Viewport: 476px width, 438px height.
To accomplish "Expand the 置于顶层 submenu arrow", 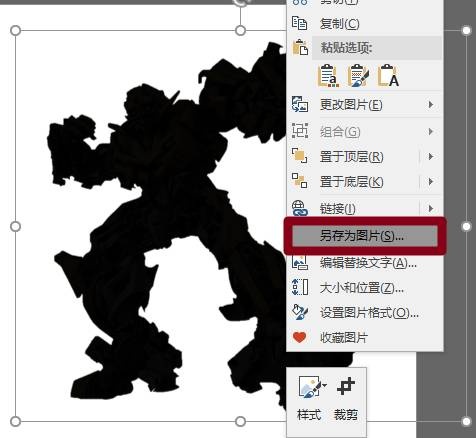I will coord(431,156).
